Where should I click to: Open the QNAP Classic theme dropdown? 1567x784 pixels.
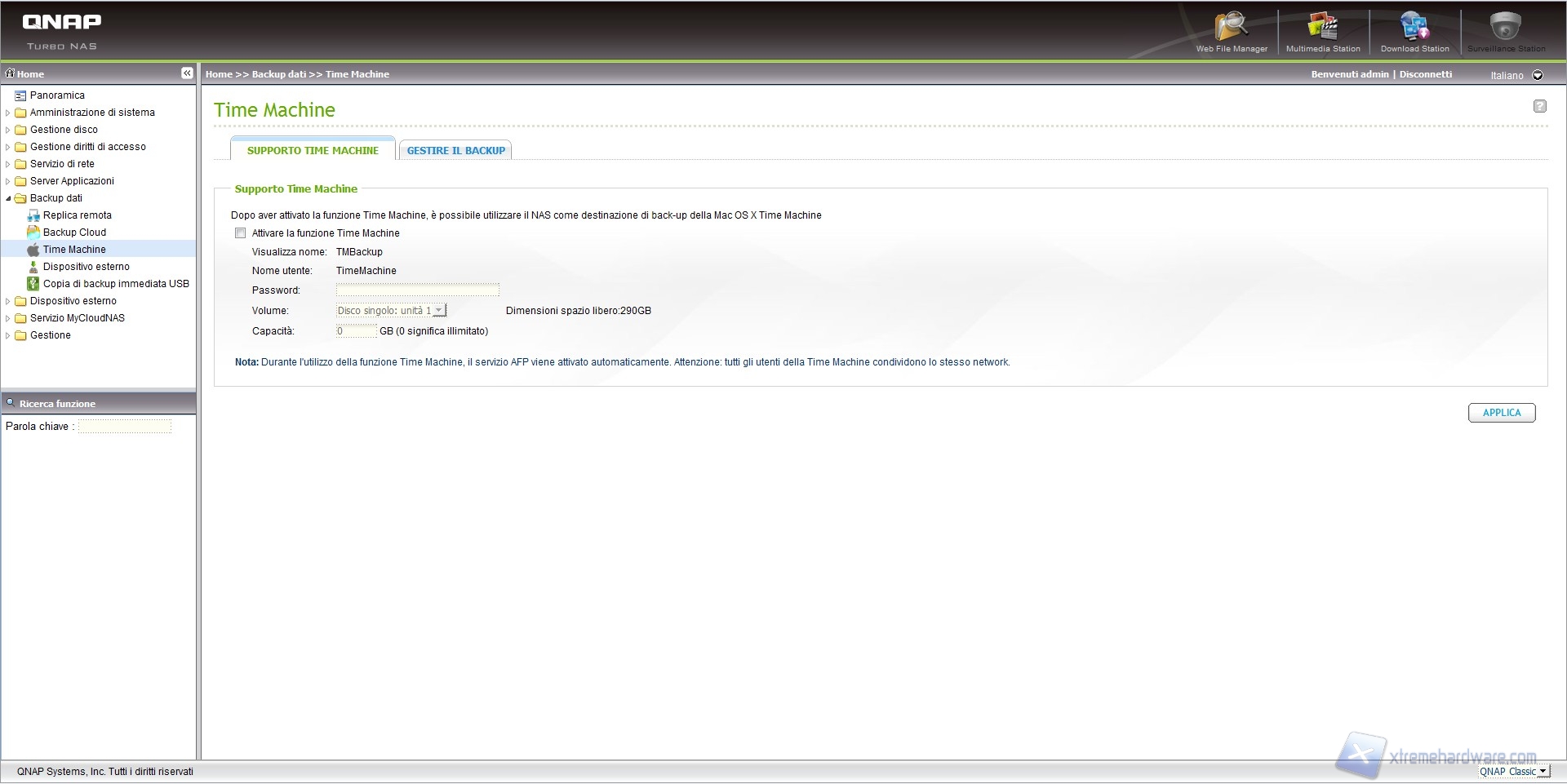coord(1542,771)
